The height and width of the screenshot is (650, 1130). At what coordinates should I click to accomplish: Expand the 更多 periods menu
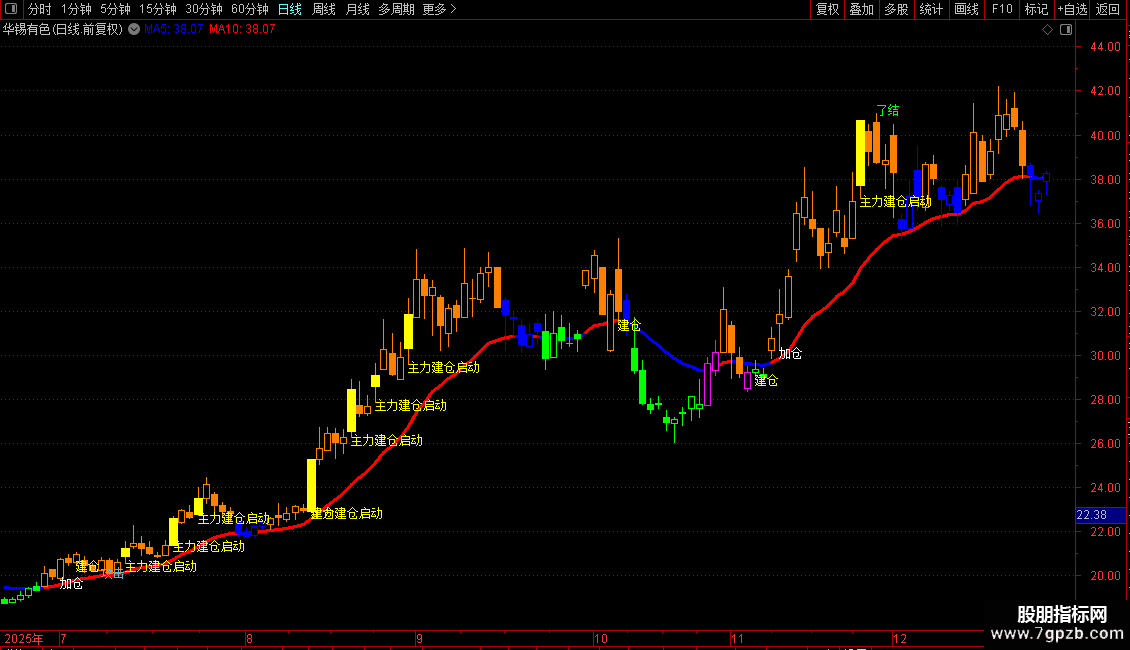440,9
